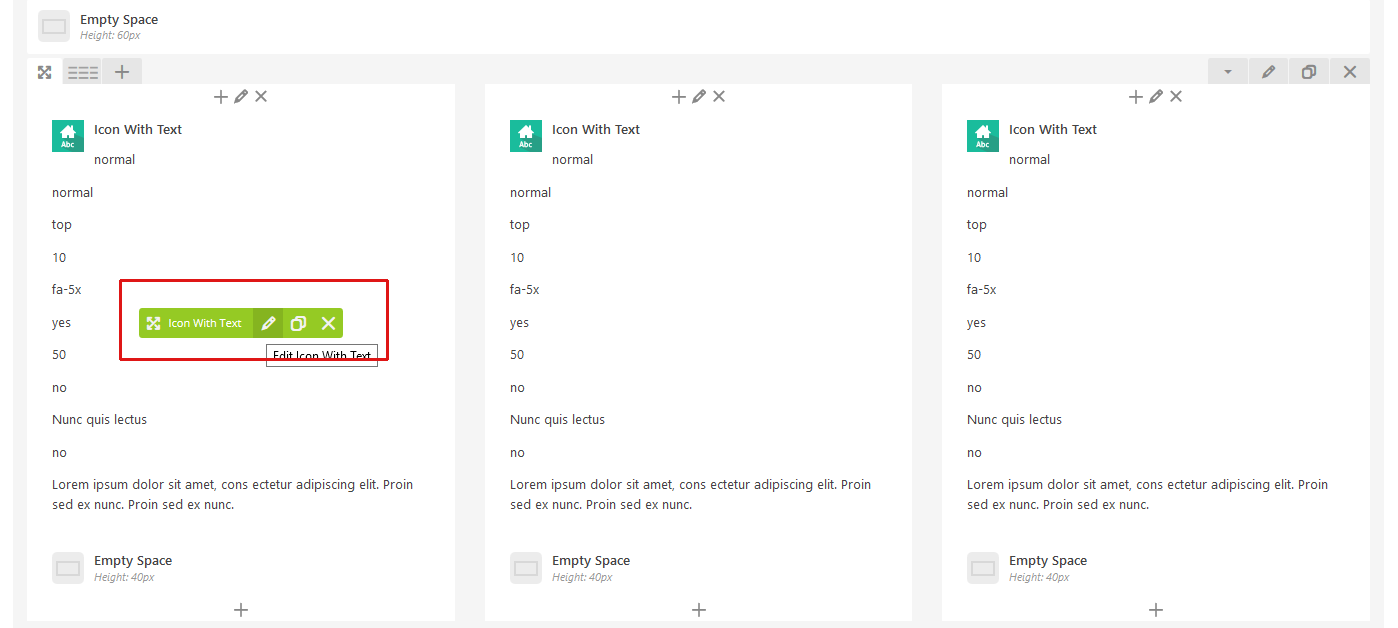Add an element at the bottom of the middle column

(699, 610)
